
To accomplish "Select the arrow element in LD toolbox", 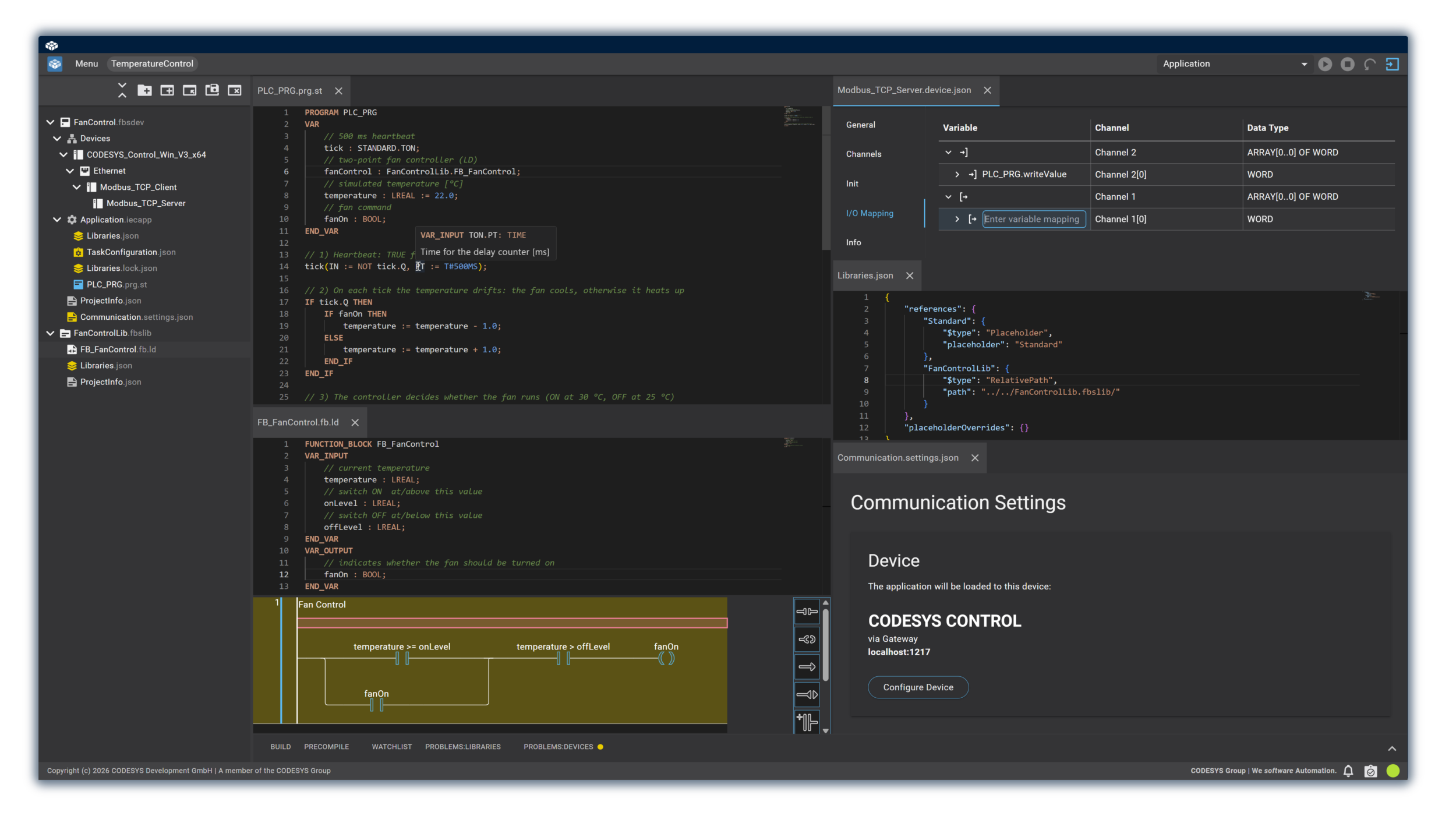I will coord(807,667).
